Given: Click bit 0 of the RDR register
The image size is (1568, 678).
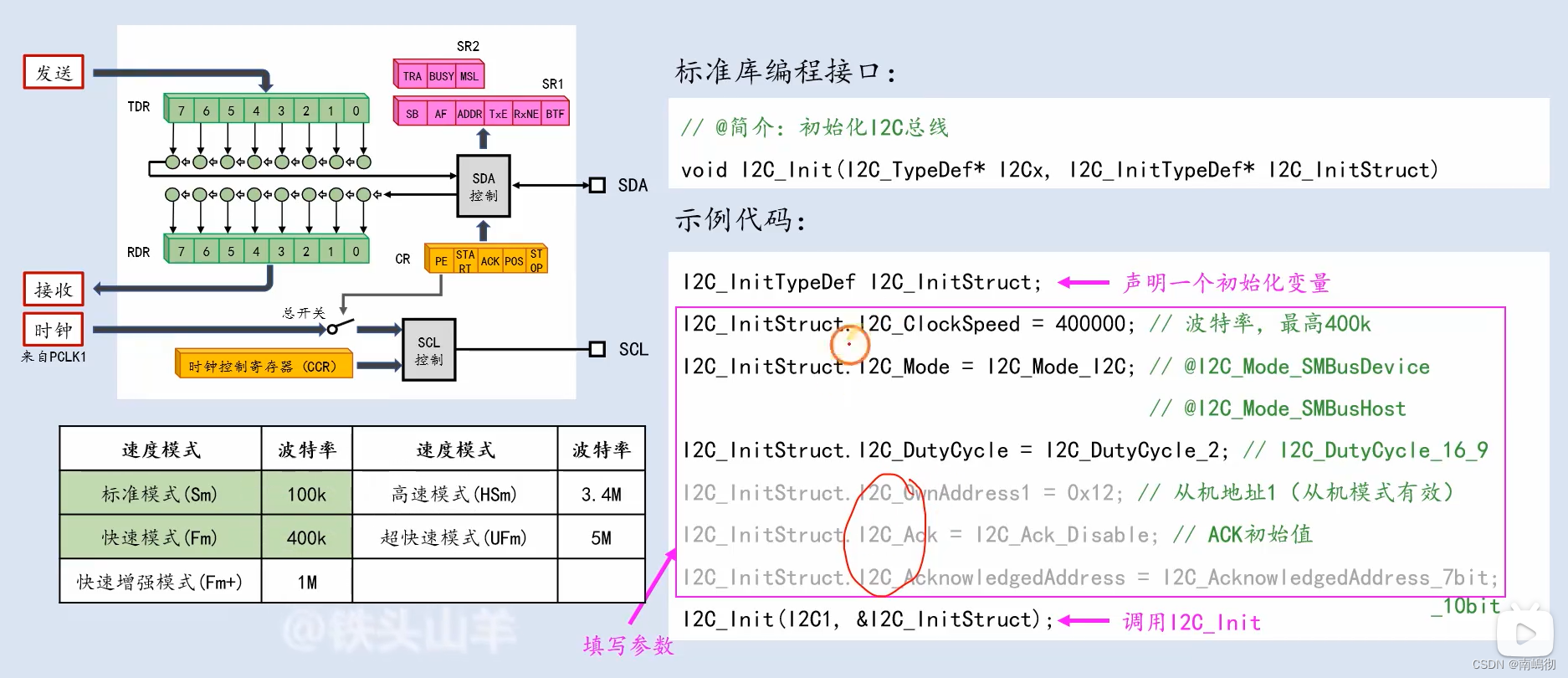Looking at the screenshot, I should [356, 251].
